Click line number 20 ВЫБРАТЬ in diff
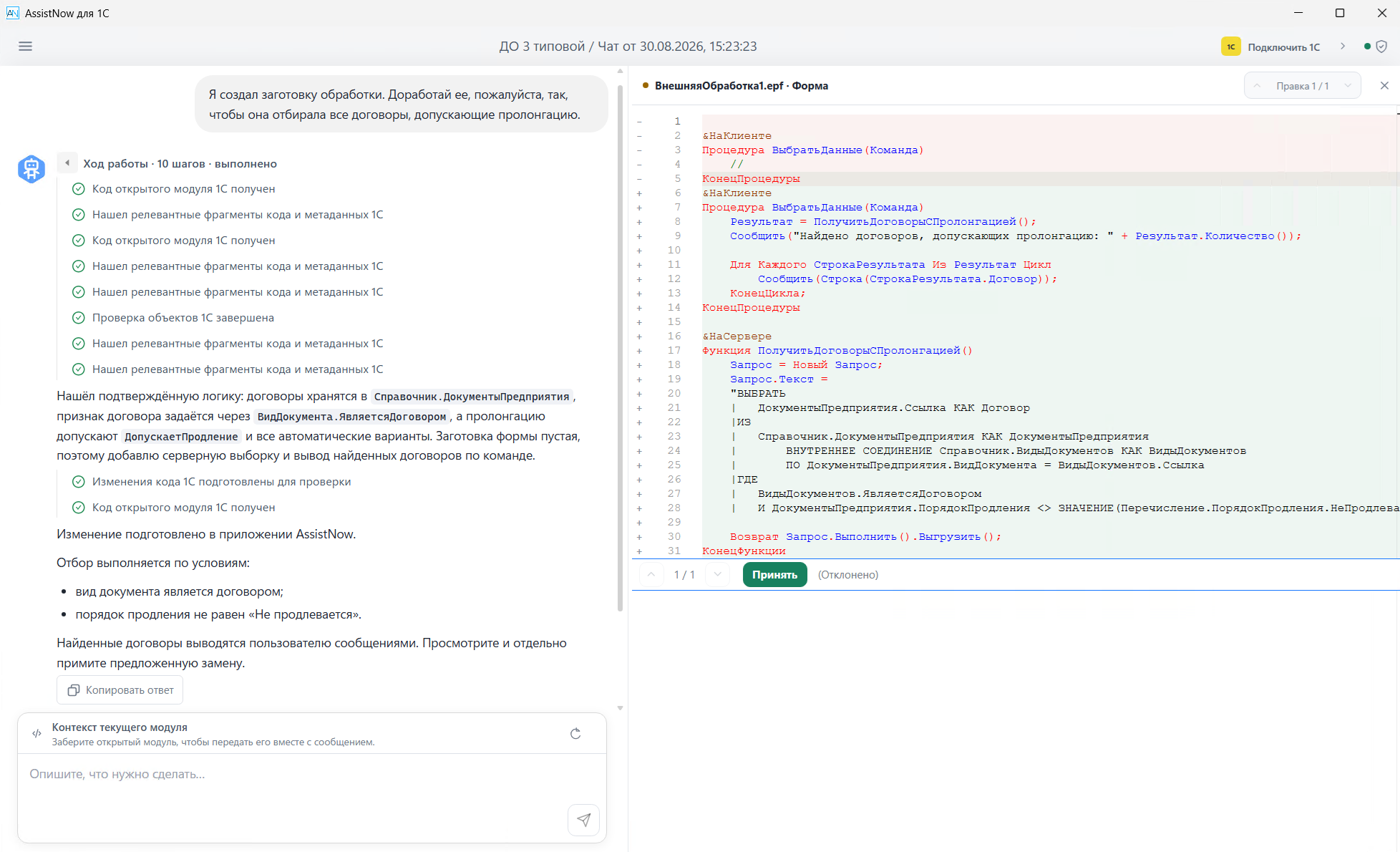This screenshot has width=1400, height=852. [x=674, y=394]
